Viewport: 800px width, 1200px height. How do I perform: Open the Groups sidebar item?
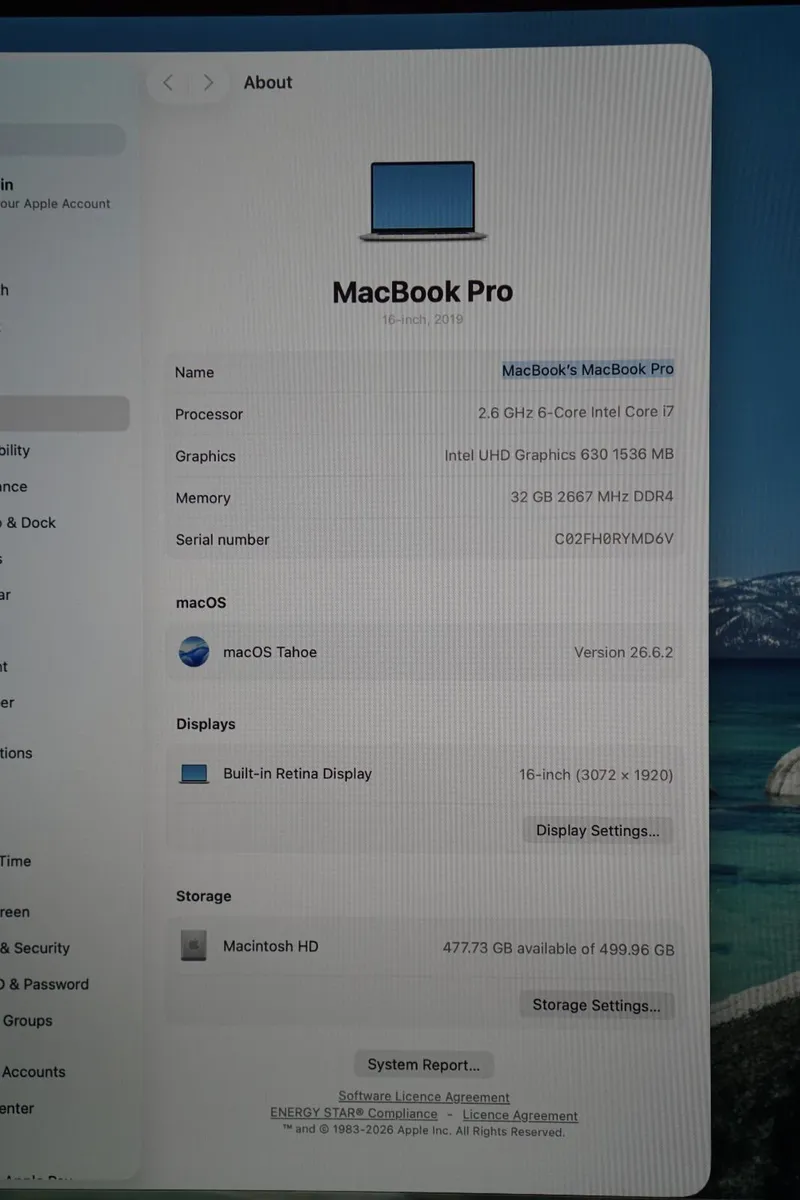point(27,1021)
